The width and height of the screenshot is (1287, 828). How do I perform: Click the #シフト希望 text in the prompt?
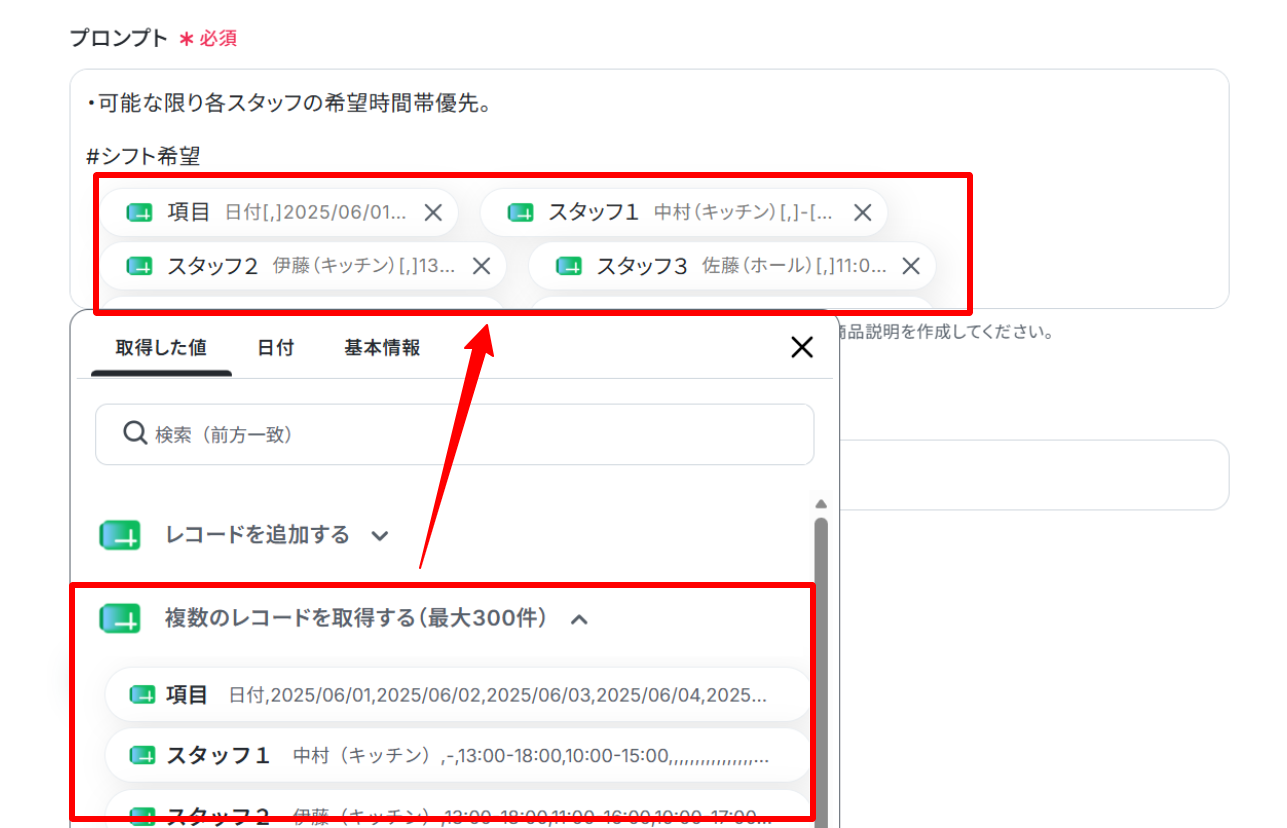(x=143, y=156)
